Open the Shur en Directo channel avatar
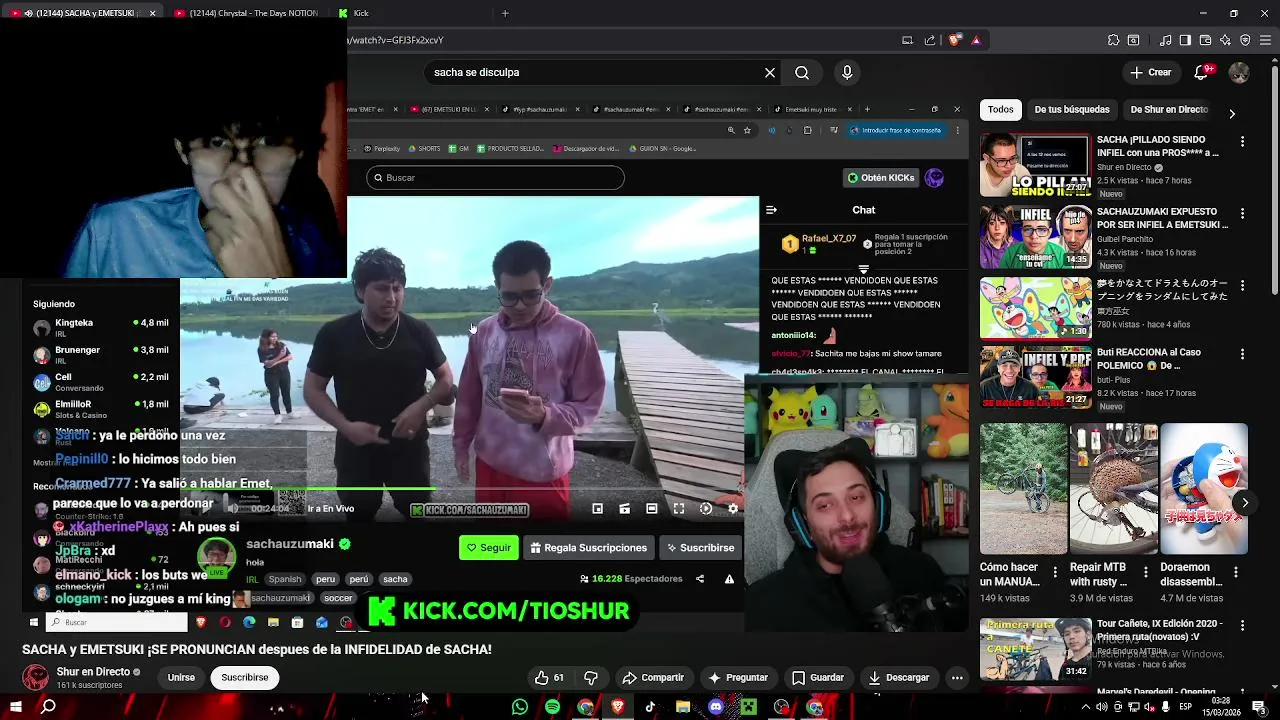The width and height of the screenshot is (1280, 720). (x=36, y=678)
